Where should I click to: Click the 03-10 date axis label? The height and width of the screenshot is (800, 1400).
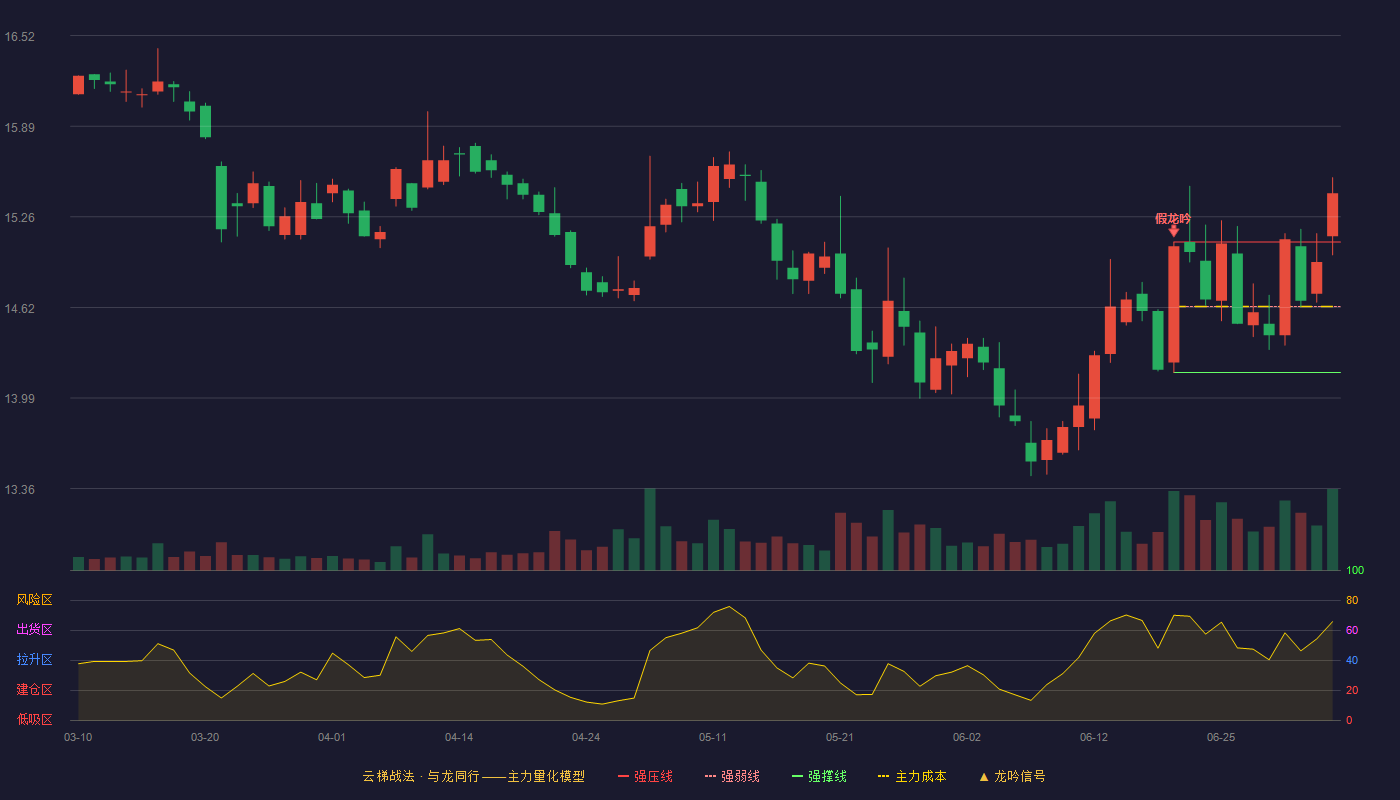(78, 737)
